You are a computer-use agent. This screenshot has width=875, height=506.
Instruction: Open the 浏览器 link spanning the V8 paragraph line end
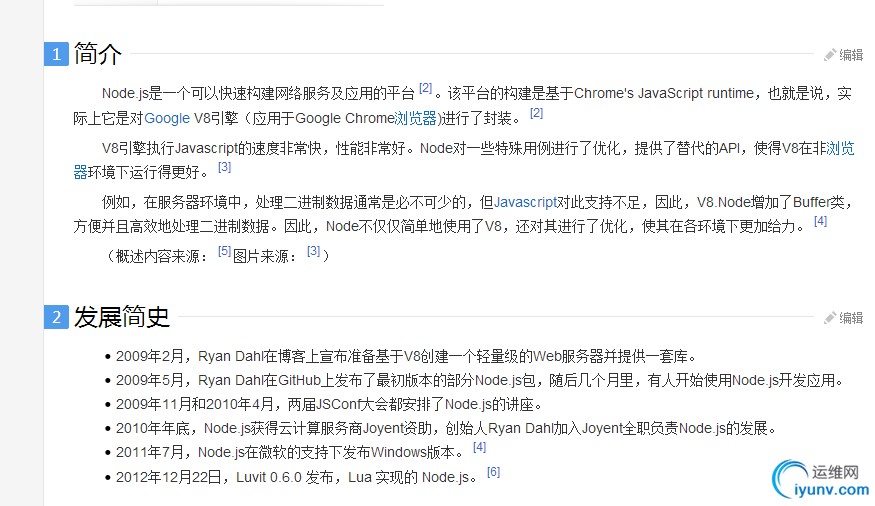(840, 148)
